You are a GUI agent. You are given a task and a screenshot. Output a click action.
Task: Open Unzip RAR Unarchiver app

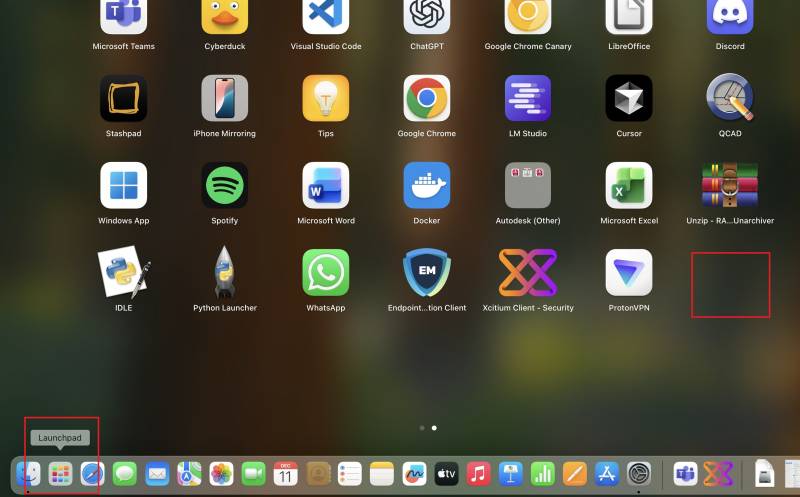pyautogui.click(x=730, y=185)
